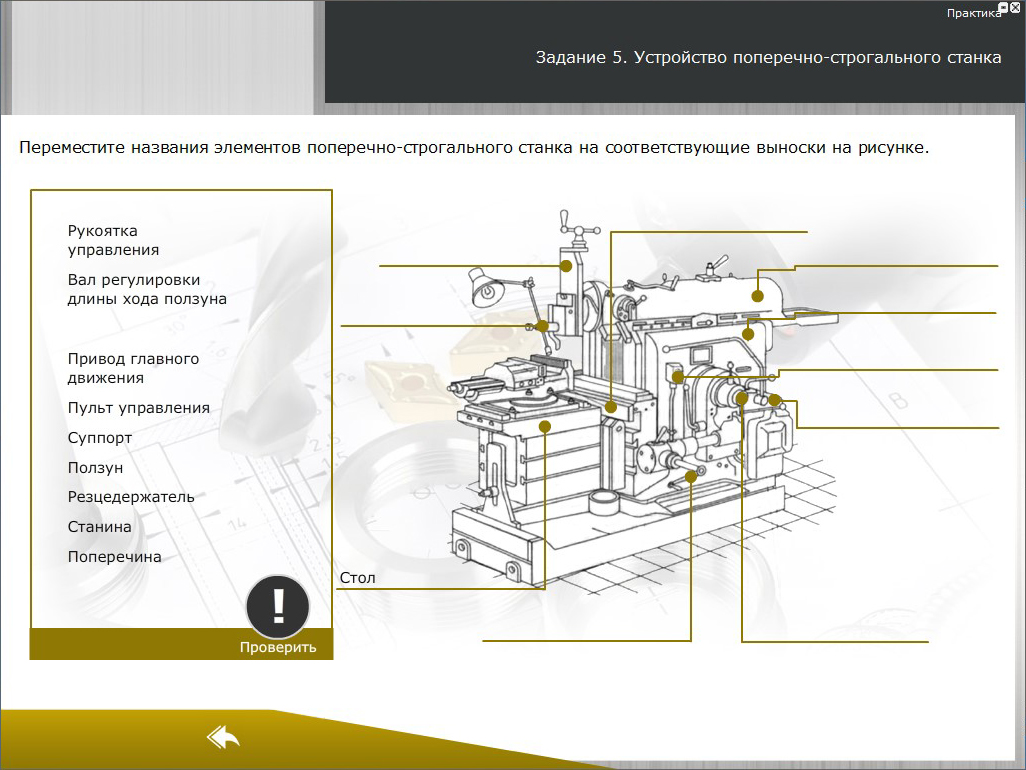Click the close icon in top-right corner
The image size is (1026, 770).
pos(1015,8)
